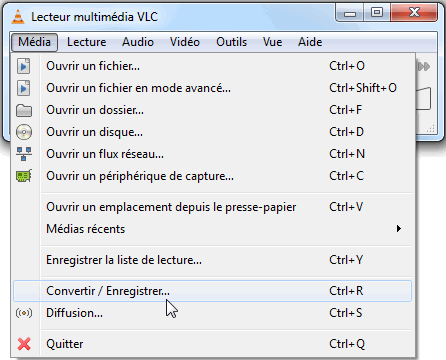Select Convertir / Enregistrer menu entry
This screenshot has width=446, height=360.
pos(212,291)
